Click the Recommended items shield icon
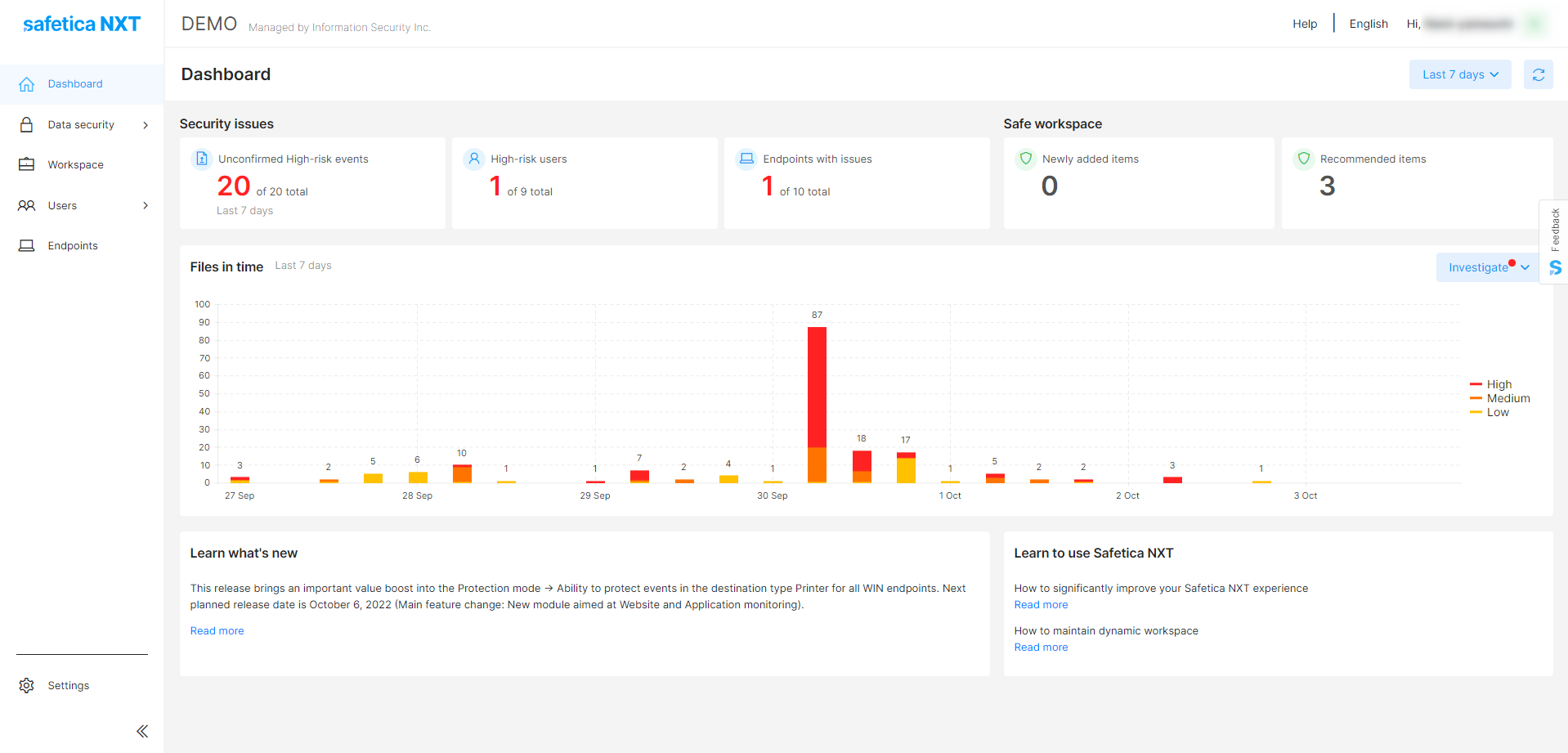The height and width of the screenshot is (753, 1568). pos(1304,159)
